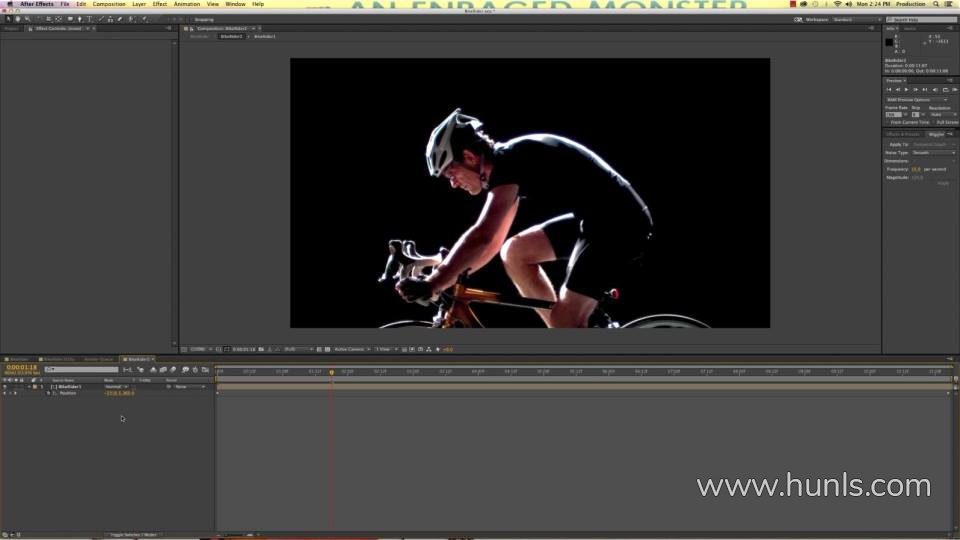Switch to Effects & Presets tab

[903, 134]
